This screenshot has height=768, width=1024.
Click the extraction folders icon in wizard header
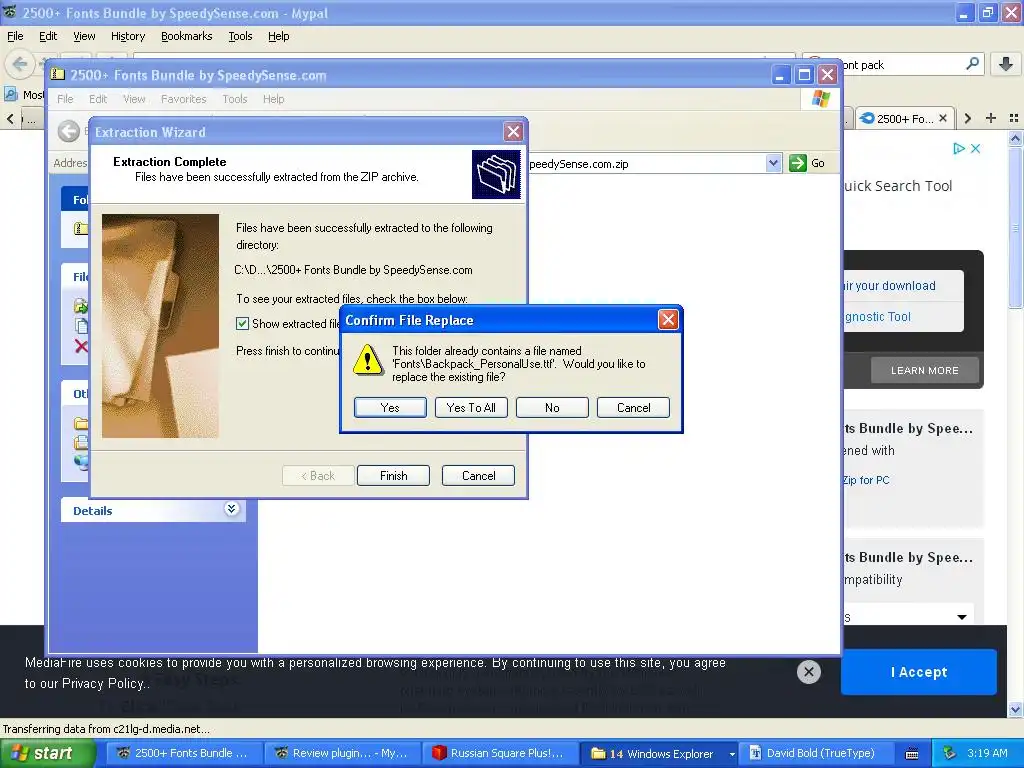(496, 174)
